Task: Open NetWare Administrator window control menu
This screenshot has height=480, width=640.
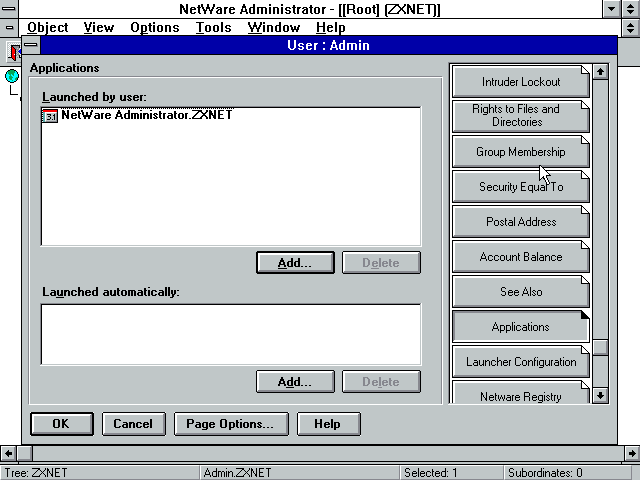Action: coord(9,9)
